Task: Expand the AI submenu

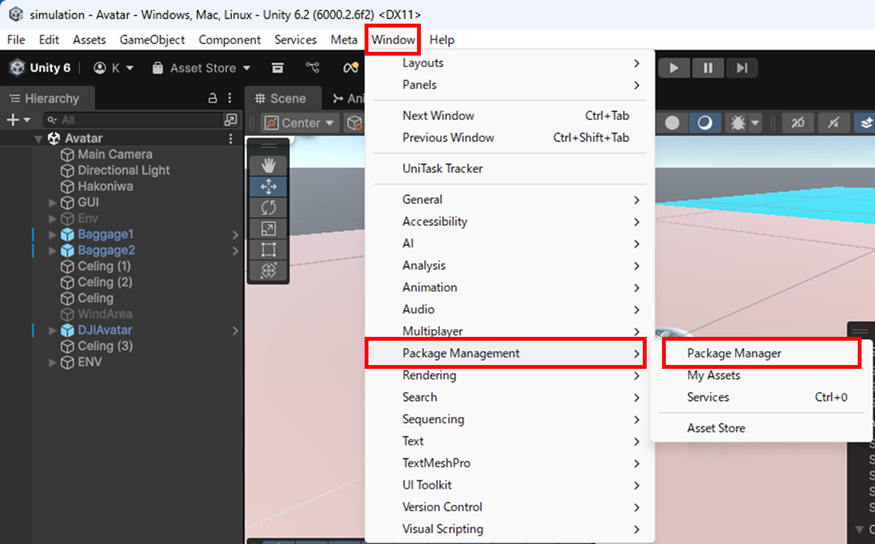Action: click(x=509, y=243)
